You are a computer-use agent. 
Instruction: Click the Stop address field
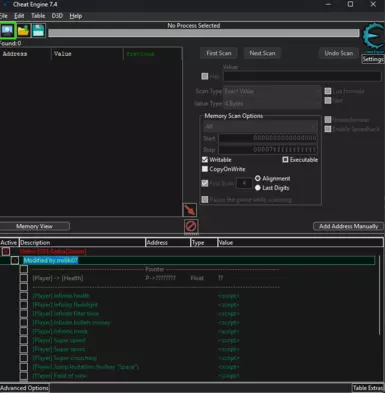click(x=268, y=150)
